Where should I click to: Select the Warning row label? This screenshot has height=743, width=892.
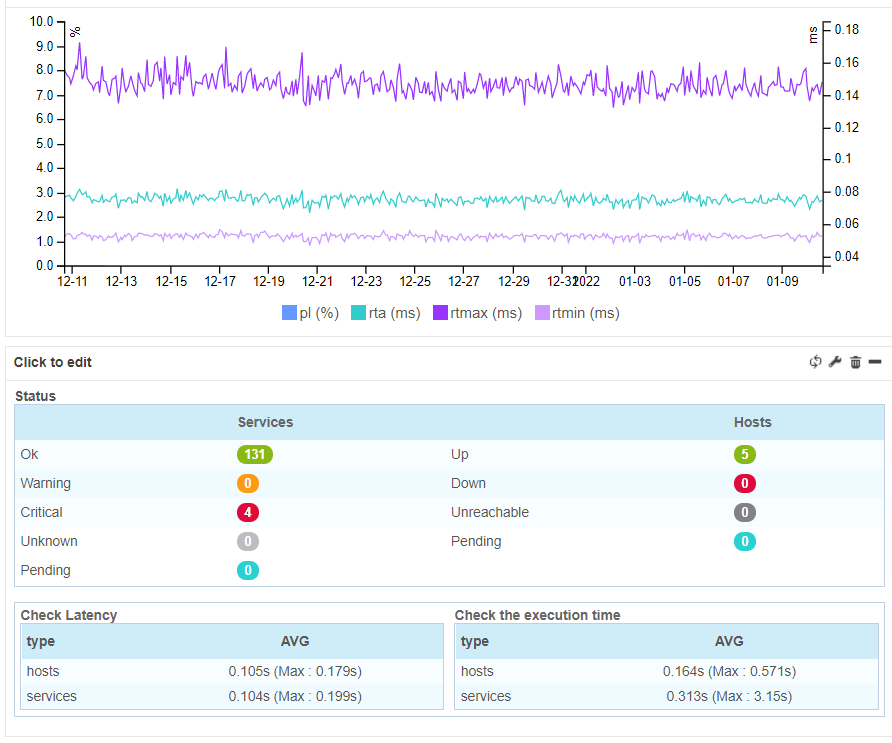point(46,484)
